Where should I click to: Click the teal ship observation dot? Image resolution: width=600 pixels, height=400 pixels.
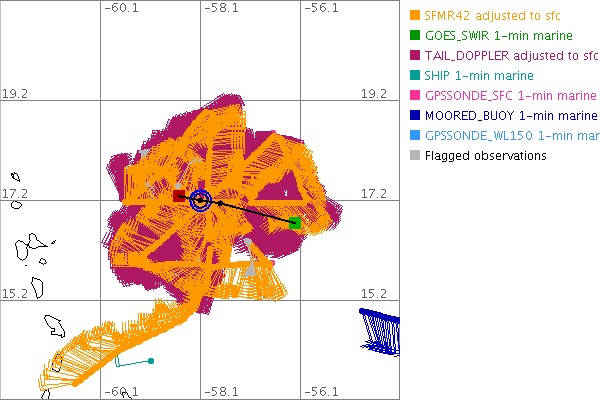(x=150, y=360)
